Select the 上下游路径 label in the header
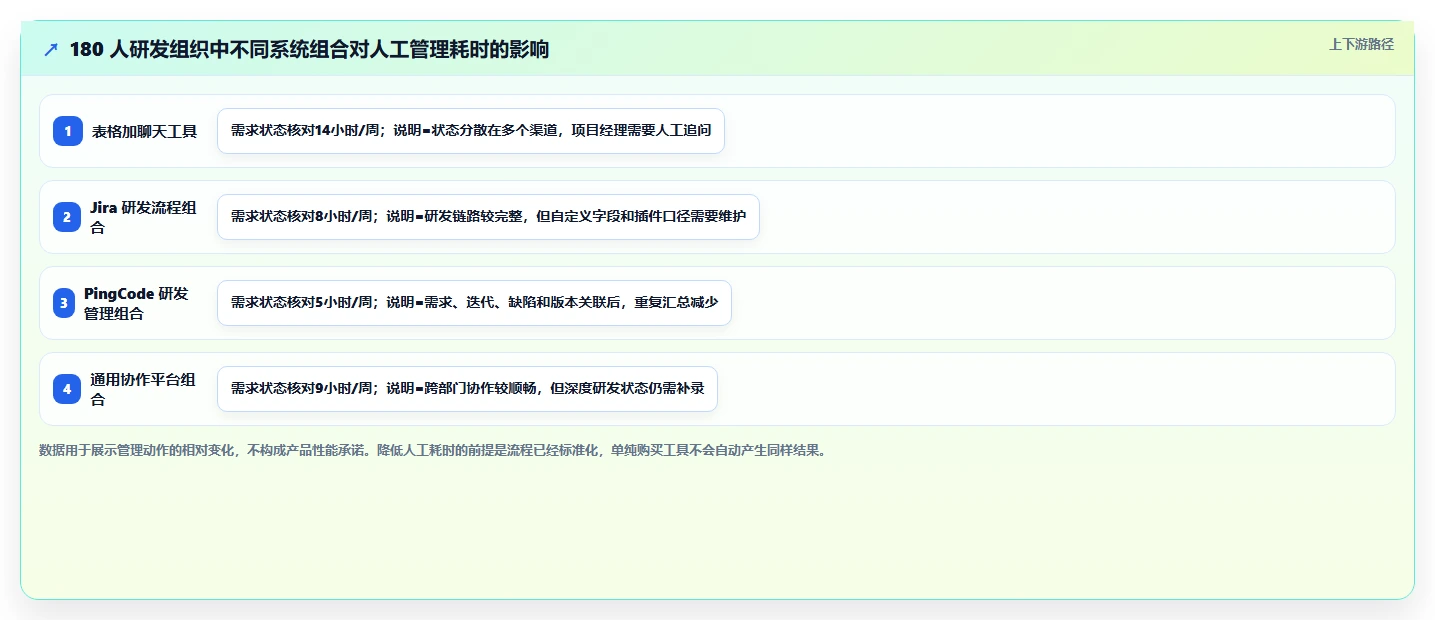This screenshot has height=620, width=1435. (x=1361, y=44)
